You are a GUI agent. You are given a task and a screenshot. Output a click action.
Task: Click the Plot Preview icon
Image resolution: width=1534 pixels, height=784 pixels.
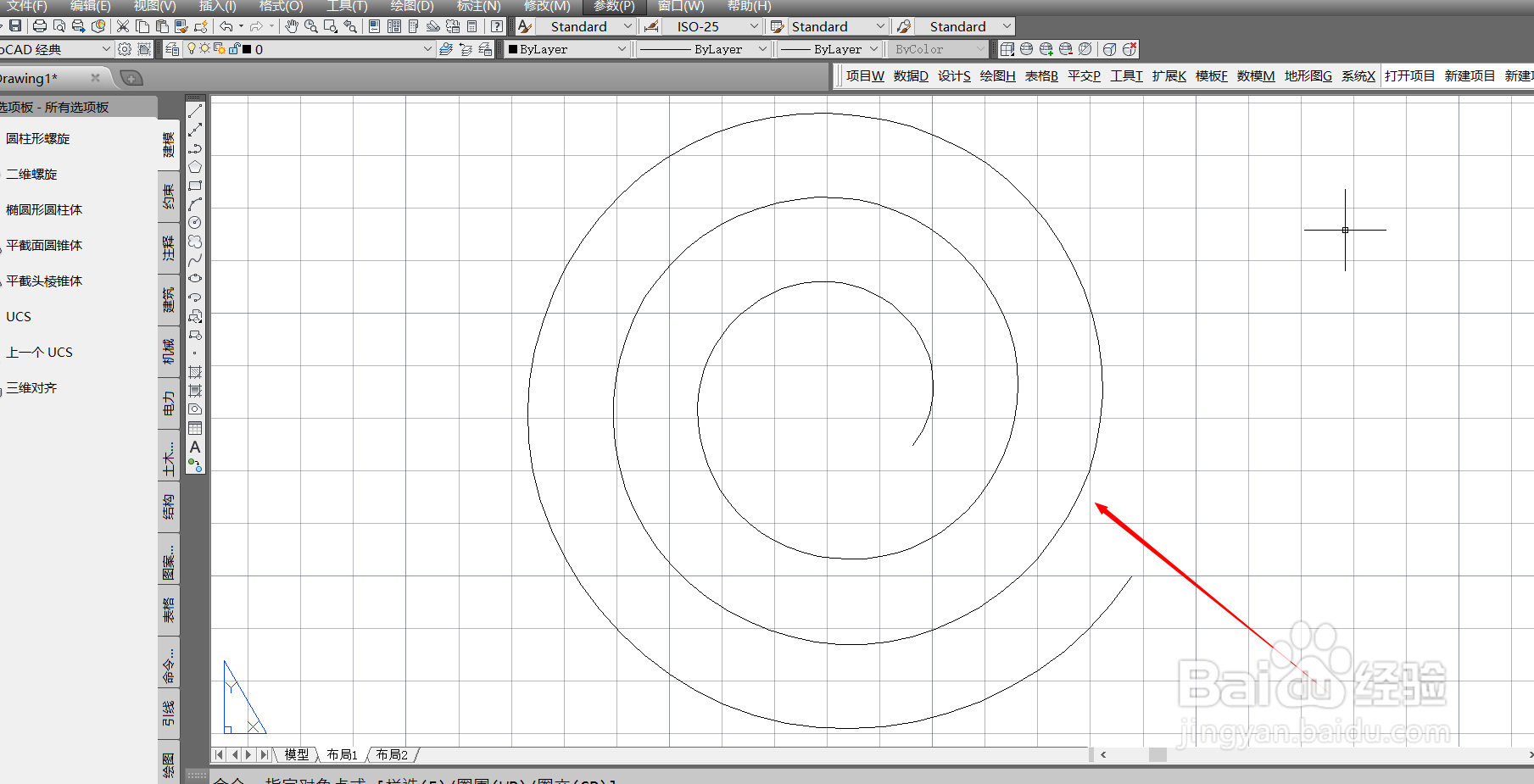(x=59, y=26)
